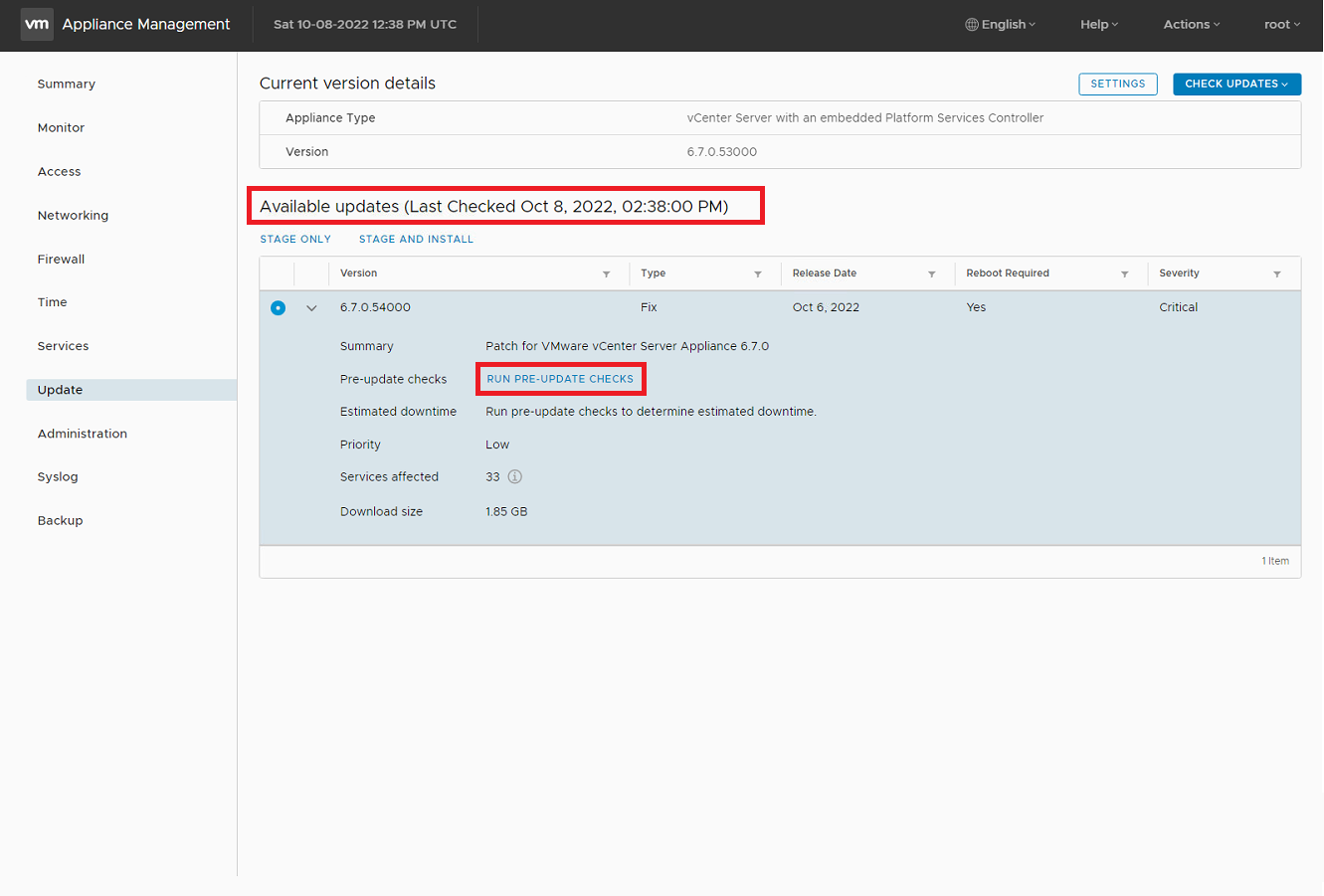Select the 6.7.0.54000 update radio button
This screenshot has height=896, width=1324.
(x=278, y=308)
